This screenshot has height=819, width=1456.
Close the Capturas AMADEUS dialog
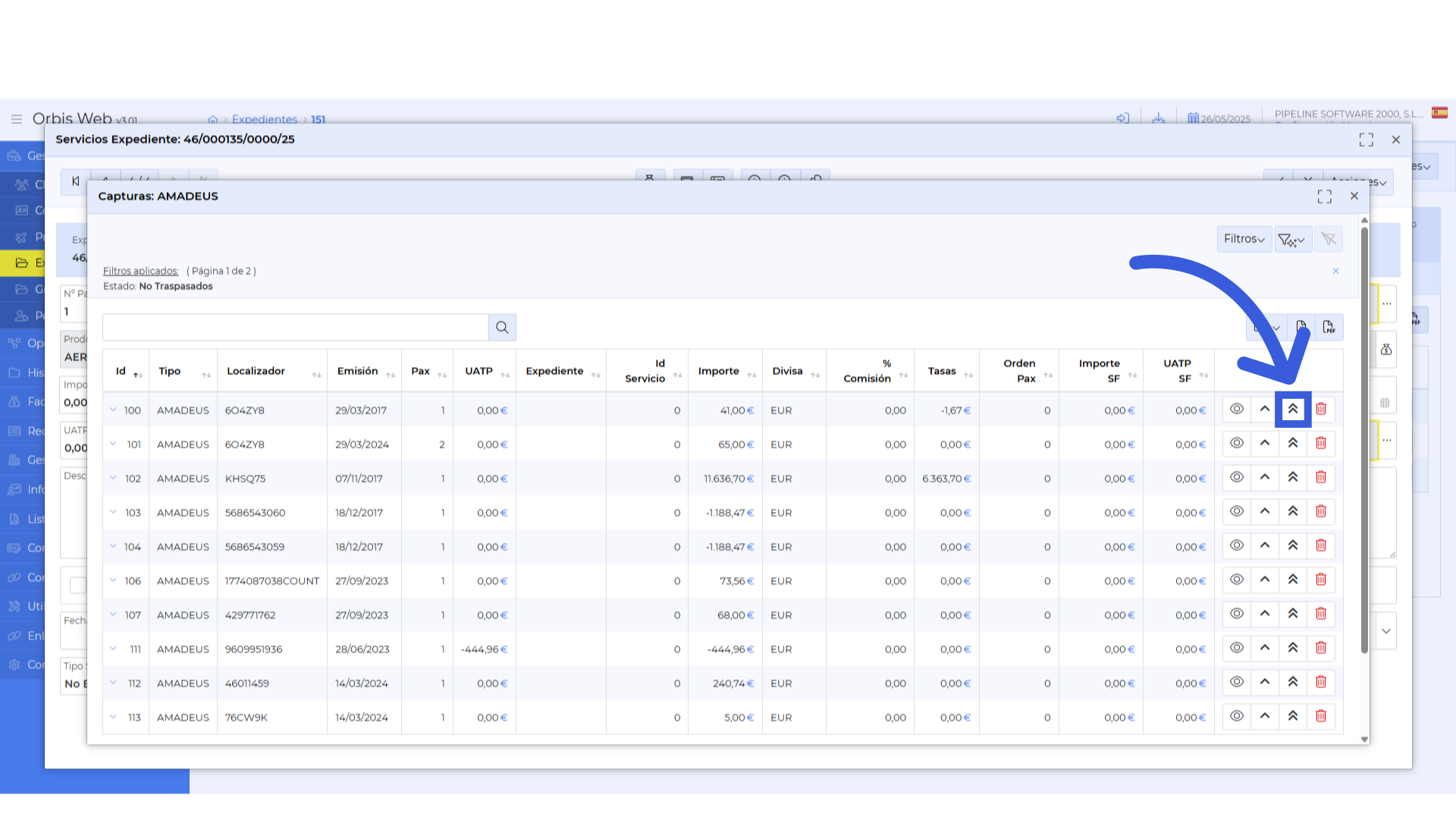[x=1354, y=196]
